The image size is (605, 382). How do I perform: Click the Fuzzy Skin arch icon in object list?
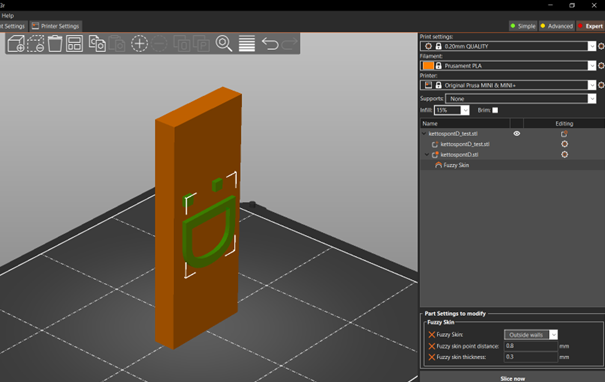(x=438, y=165)
